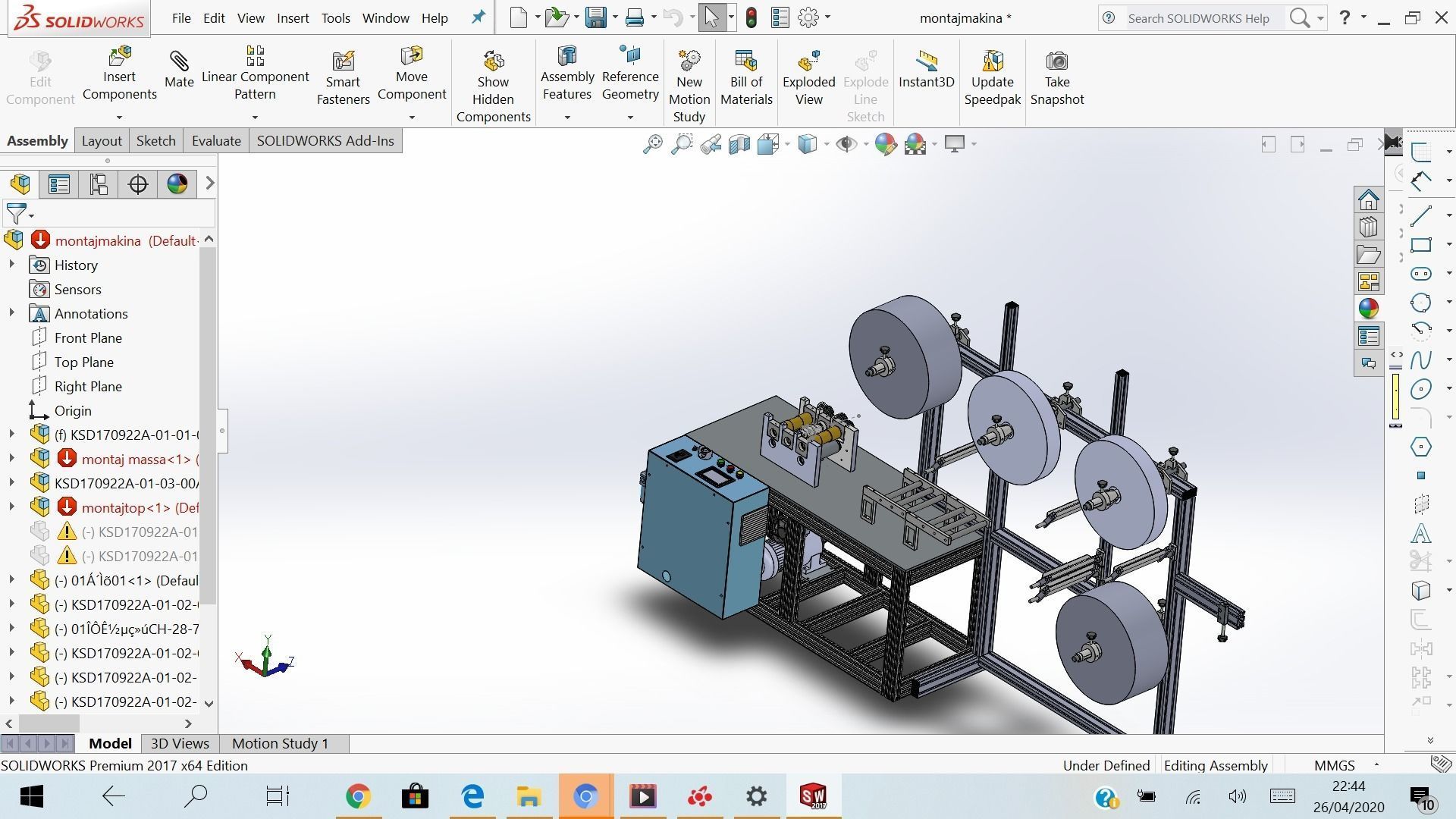Click Update Speedpak
The image size is (1456, 819).
pyautogui.click(x=992, y=78)
